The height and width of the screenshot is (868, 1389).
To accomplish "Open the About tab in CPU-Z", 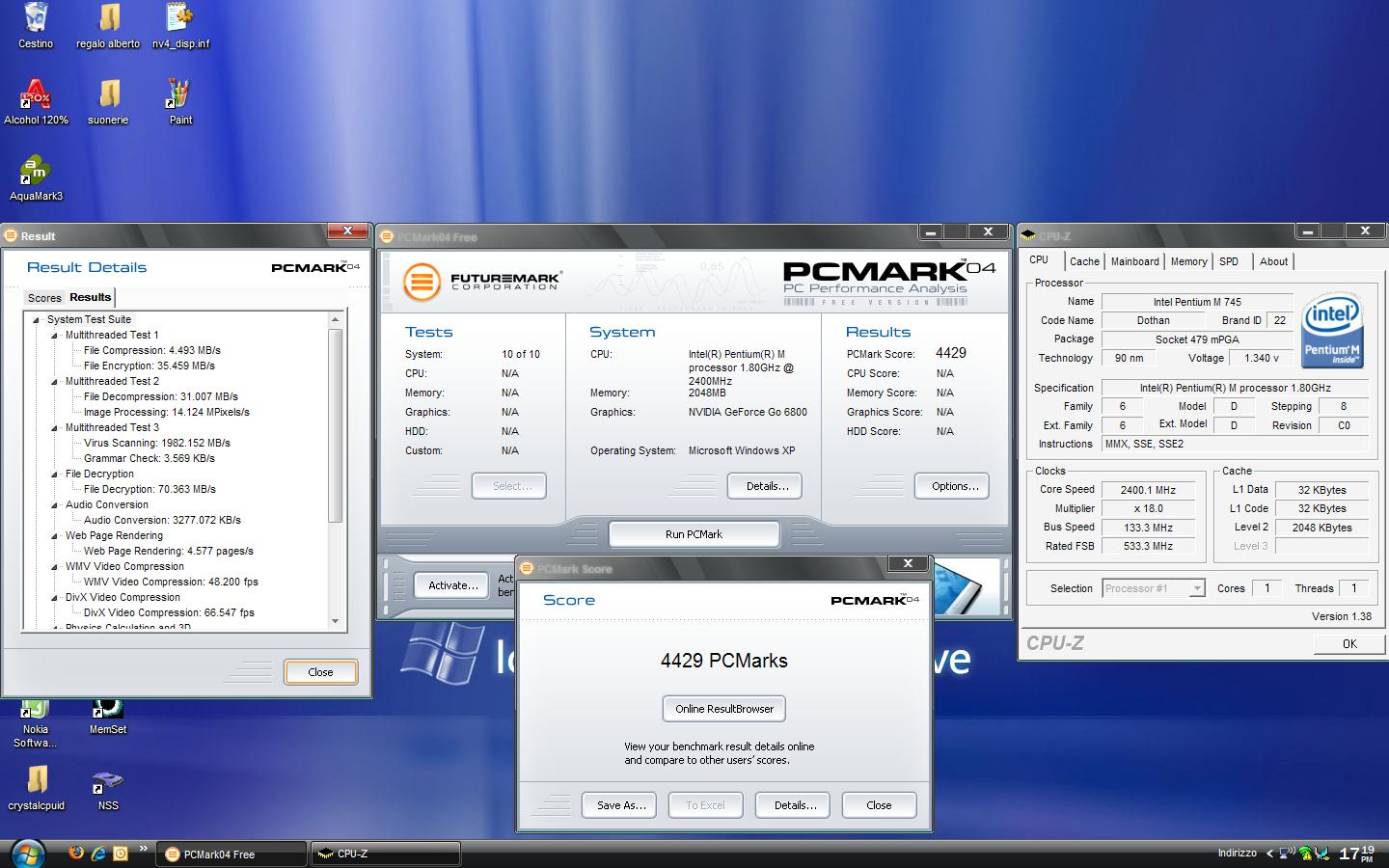I will (x=1273, y=261).
